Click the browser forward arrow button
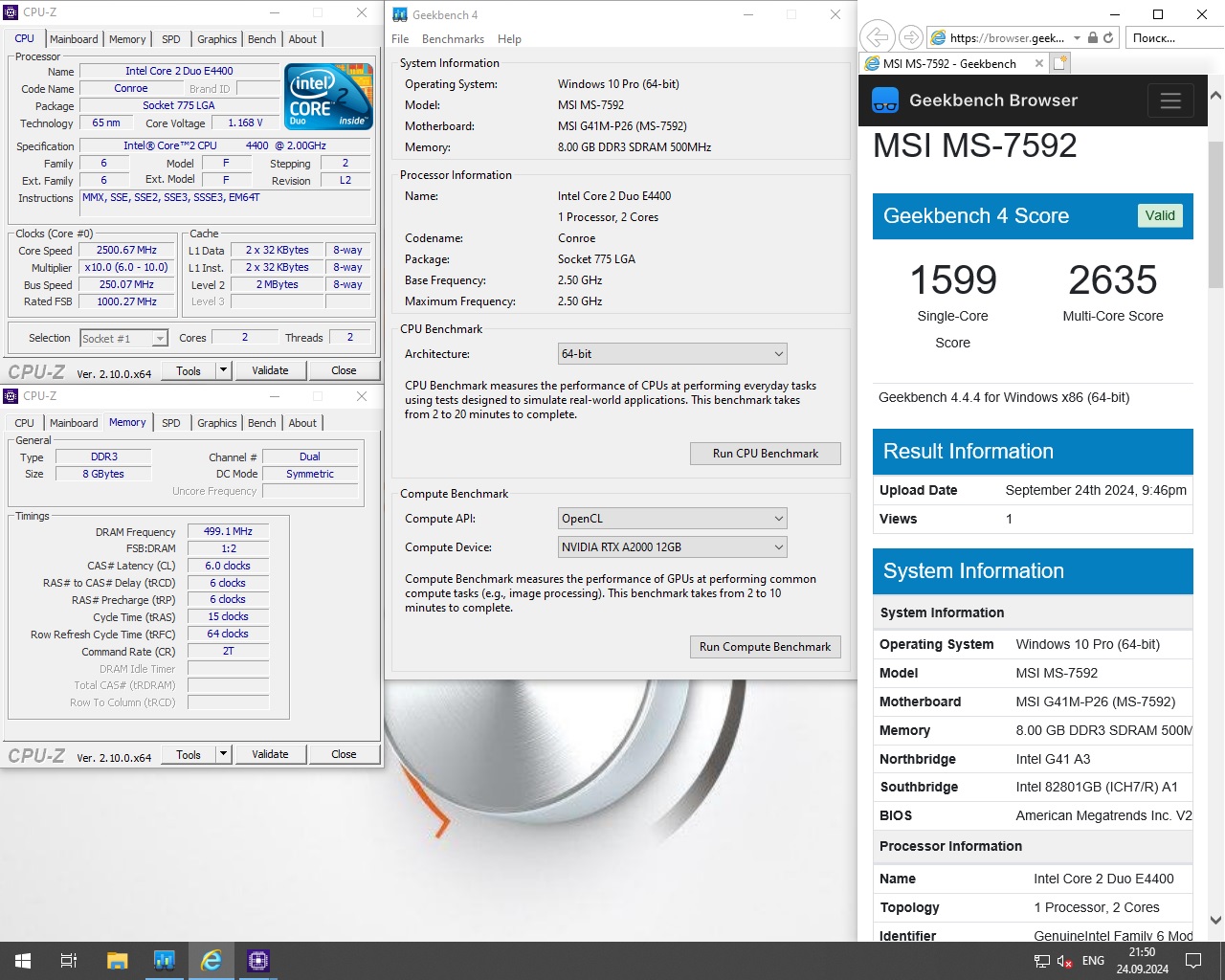 tap(911, 37)
